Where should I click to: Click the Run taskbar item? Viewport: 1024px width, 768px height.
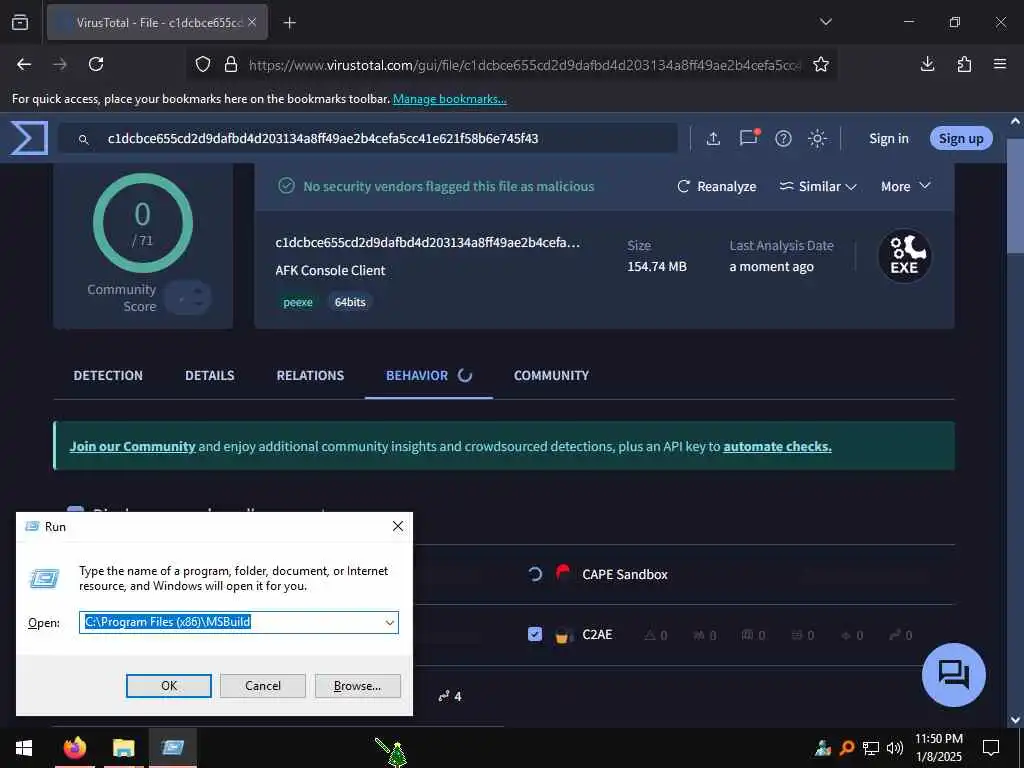tap(172, 748)
